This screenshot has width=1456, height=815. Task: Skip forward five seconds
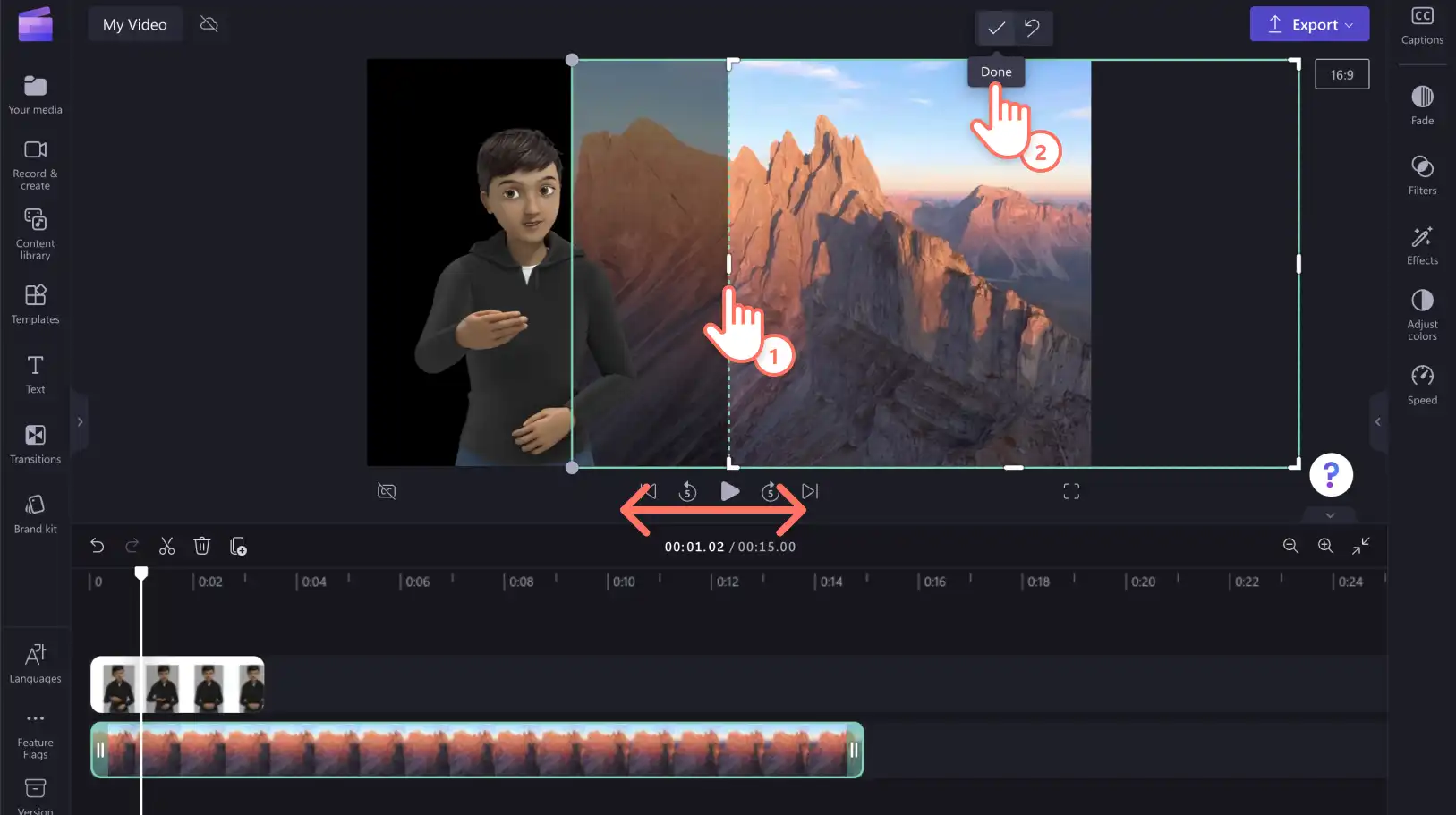tap(771, 491)
